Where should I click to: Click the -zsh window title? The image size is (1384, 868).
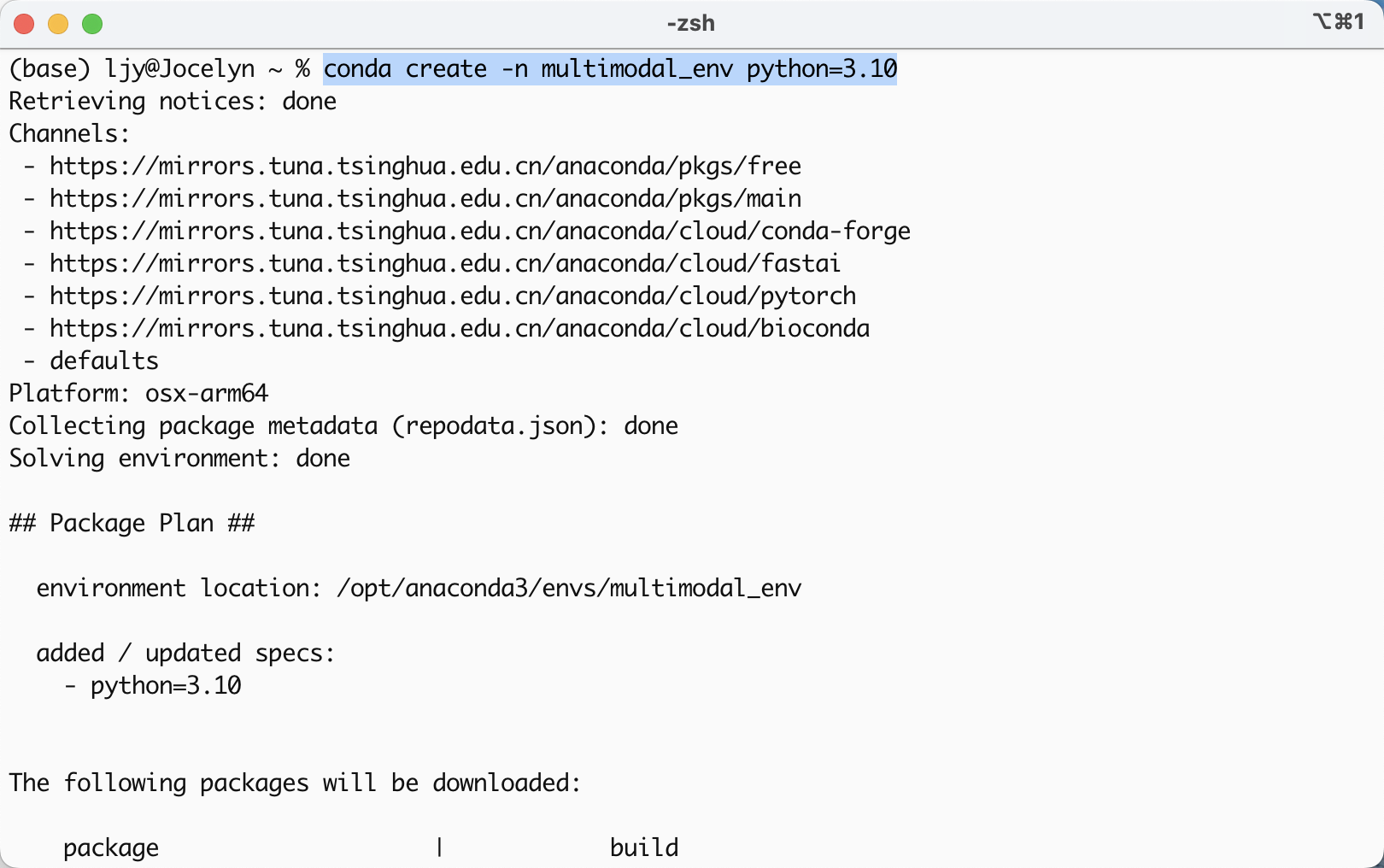[x=690, y=23]
